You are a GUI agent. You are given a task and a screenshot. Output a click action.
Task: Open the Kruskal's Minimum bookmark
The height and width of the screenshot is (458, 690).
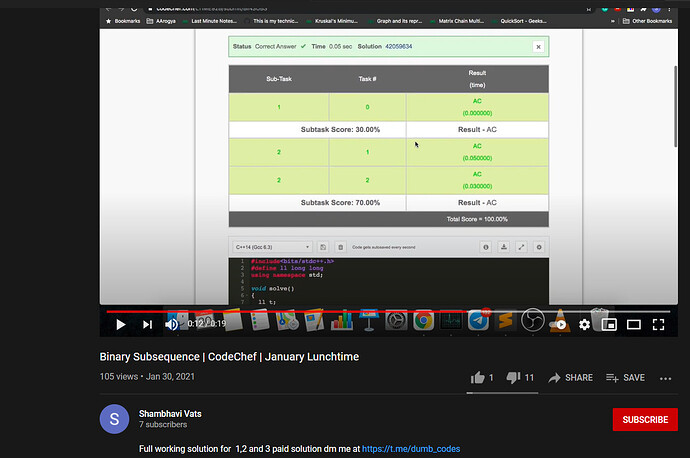[333, 21]
